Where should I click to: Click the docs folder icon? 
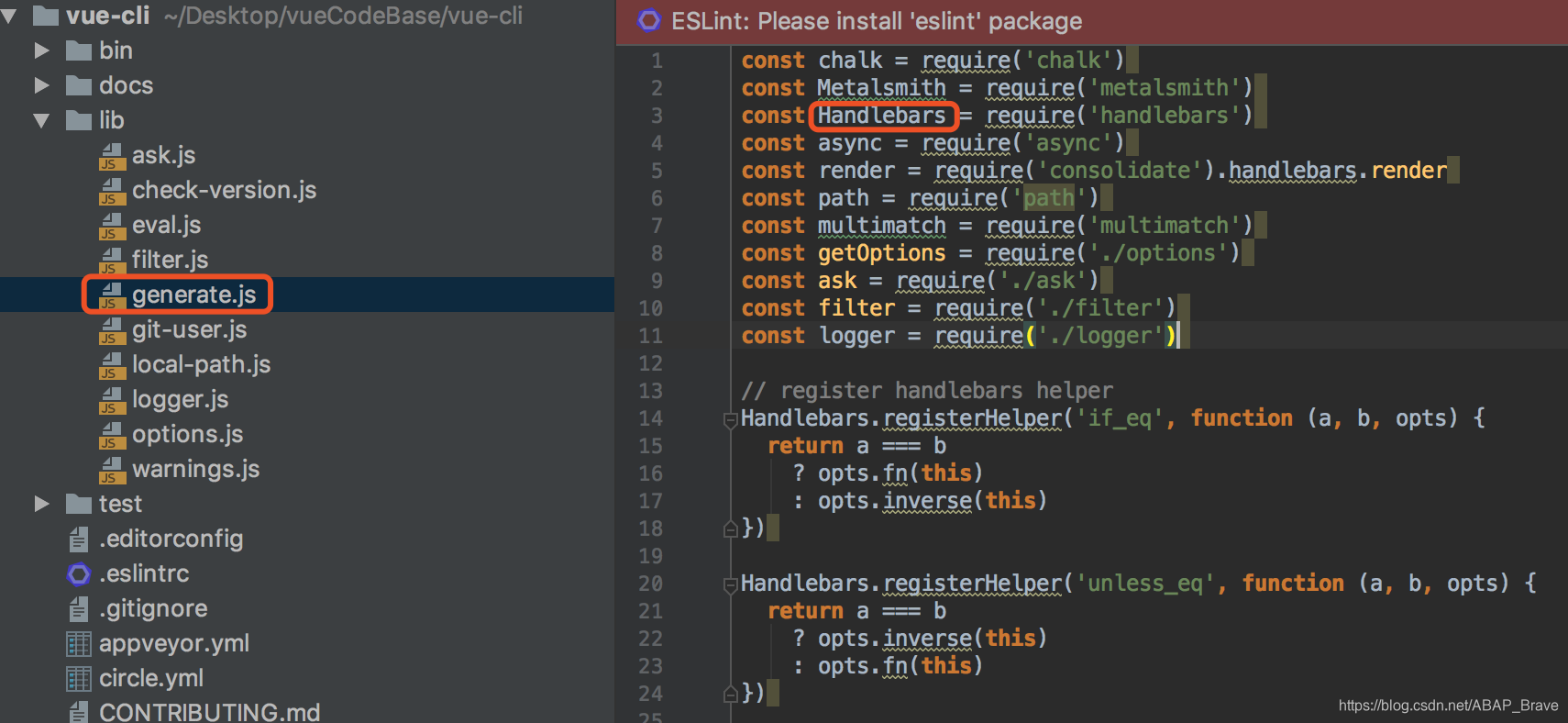(x=79, y=85)
